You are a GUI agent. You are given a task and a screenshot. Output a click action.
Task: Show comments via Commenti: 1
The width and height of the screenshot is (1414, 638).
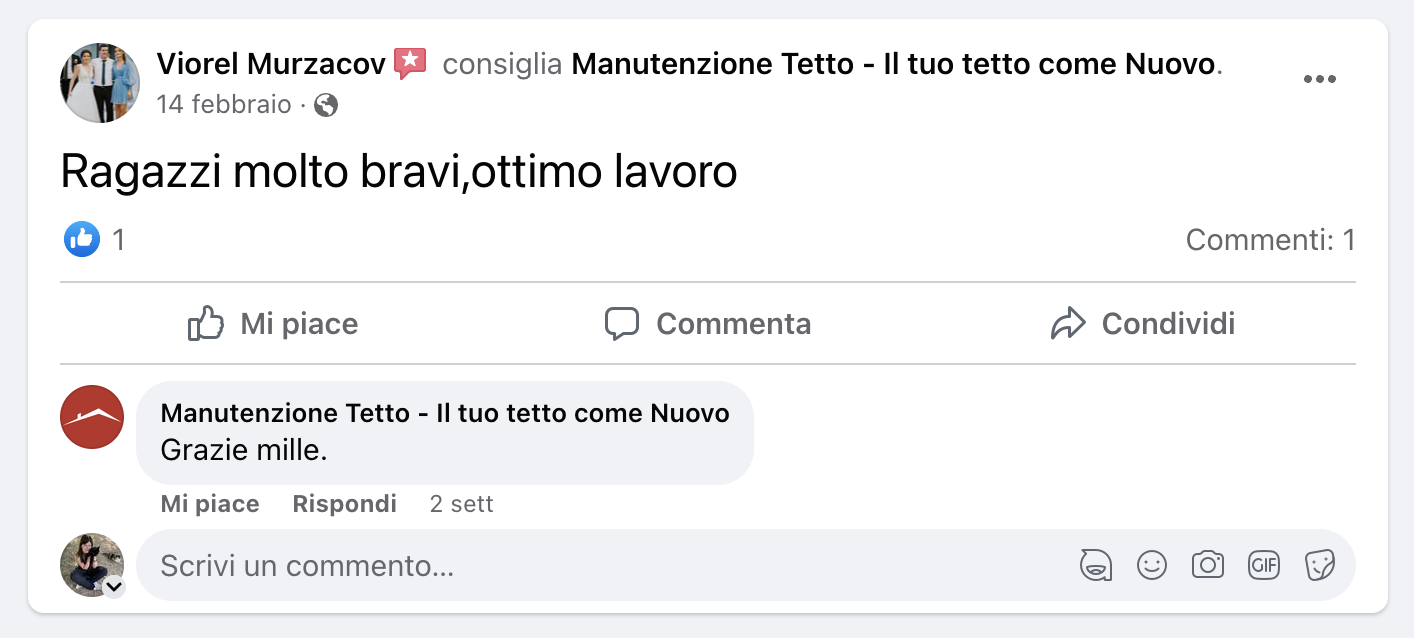click(1270, 240)
